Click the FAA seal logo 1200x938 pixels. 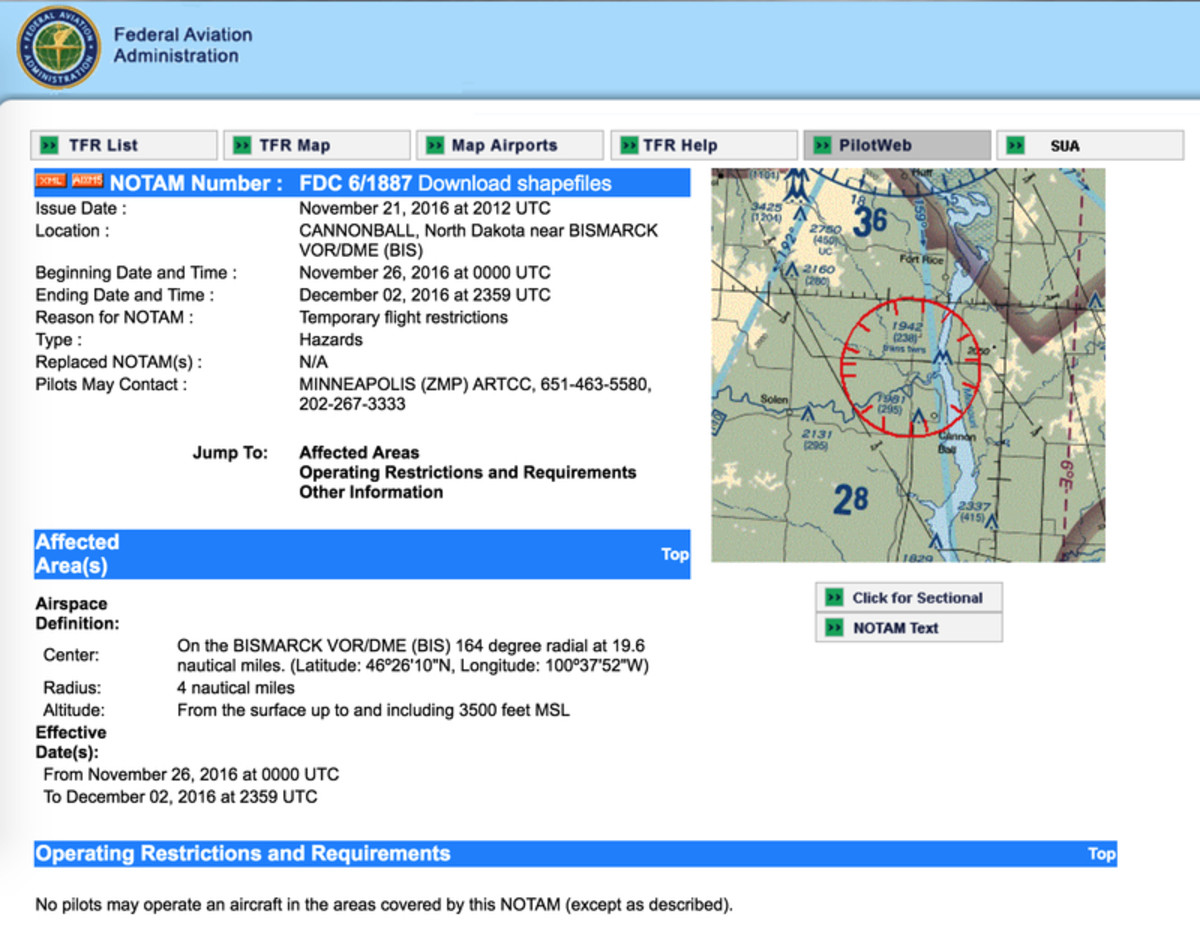point(59,47)
